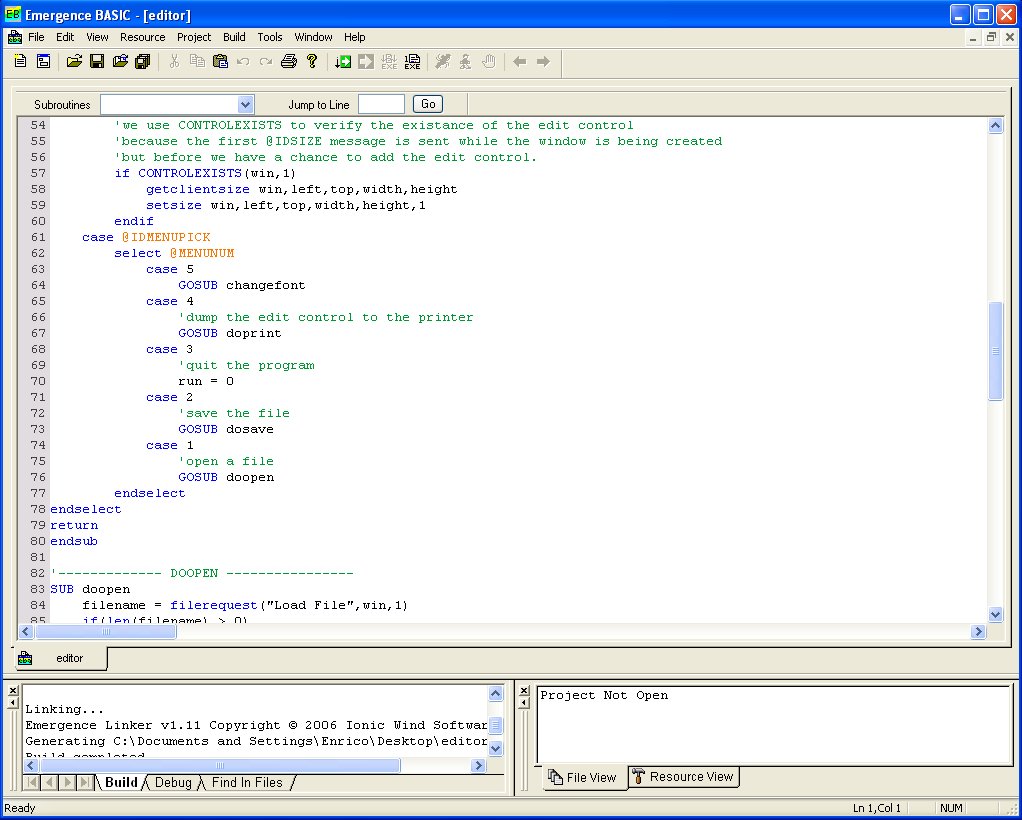This screenshot has width=1022, height=820.
Task: Click the code editor horizontal scrollbar thumb
Action: coord(106,631)
